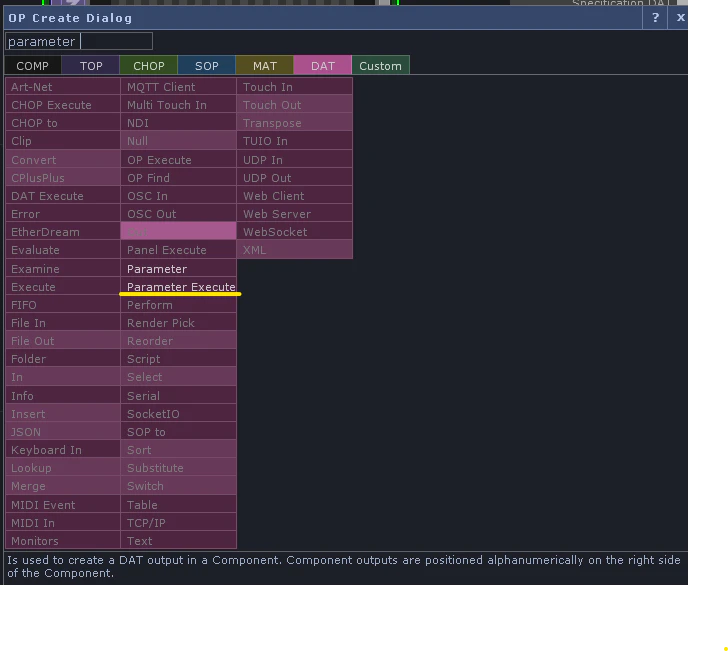Choose the TCP/IP DAT
The width and height of the screenshot is (728, 651).
point(178,523)
